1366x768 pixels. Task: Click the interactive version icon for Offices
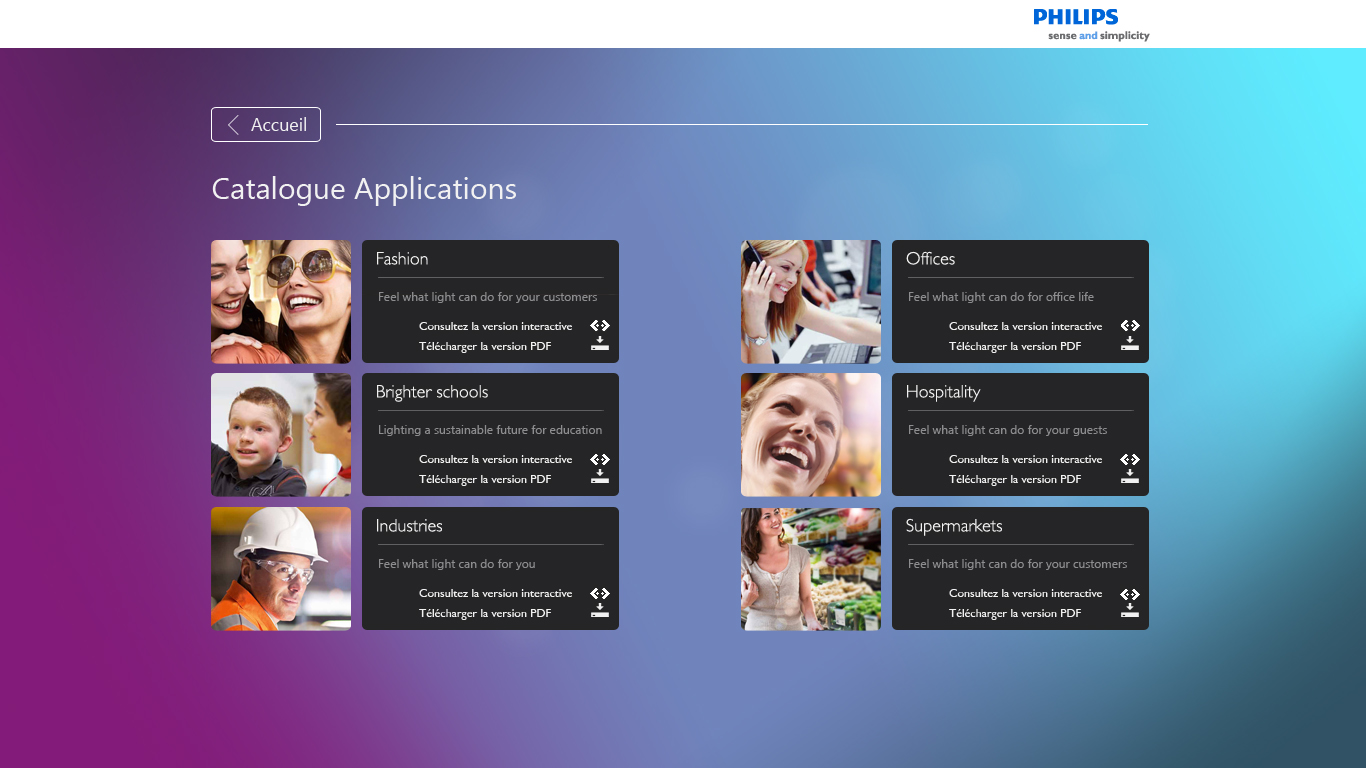tap(1129, 326)
